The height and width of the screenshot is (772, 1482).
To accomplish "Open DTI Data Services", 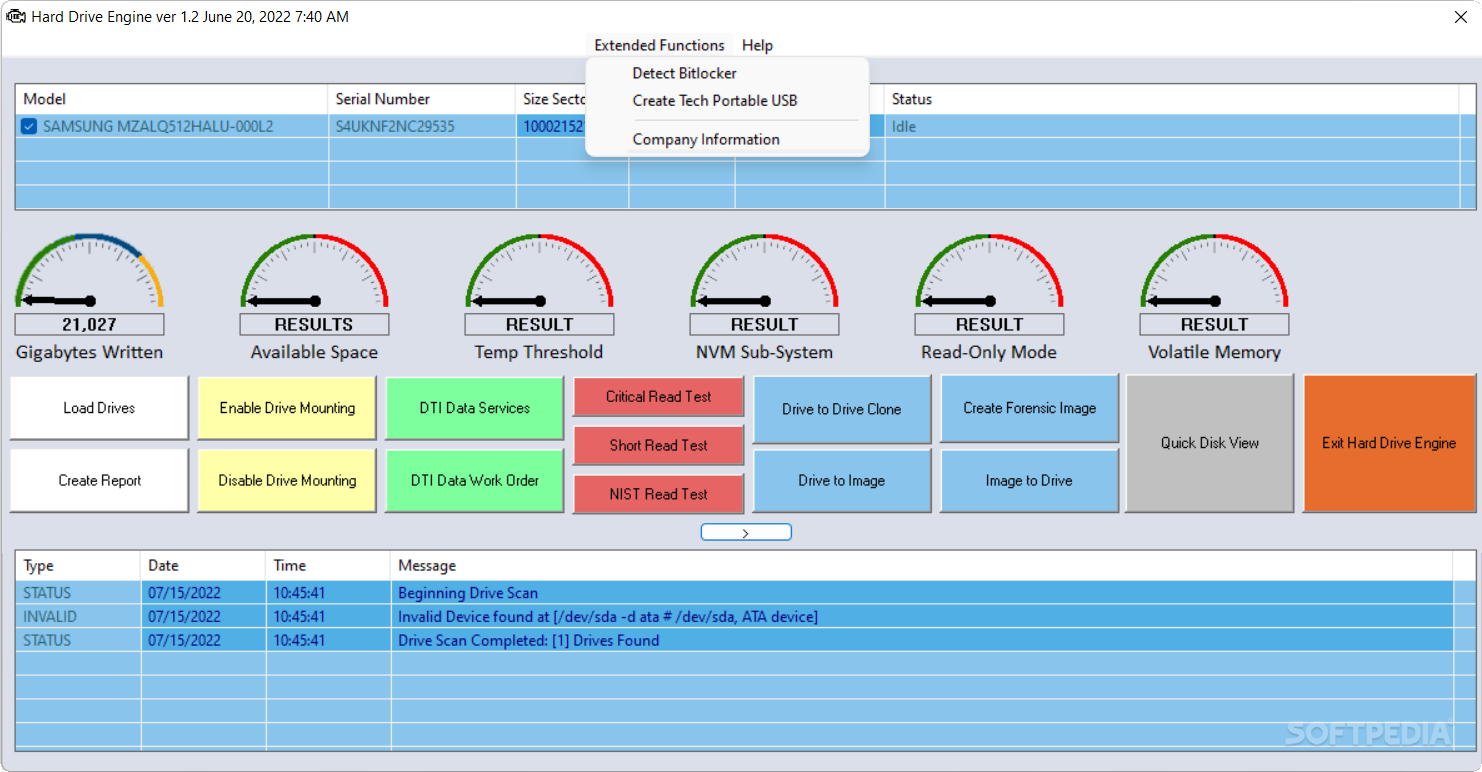I will click(475, 408).
